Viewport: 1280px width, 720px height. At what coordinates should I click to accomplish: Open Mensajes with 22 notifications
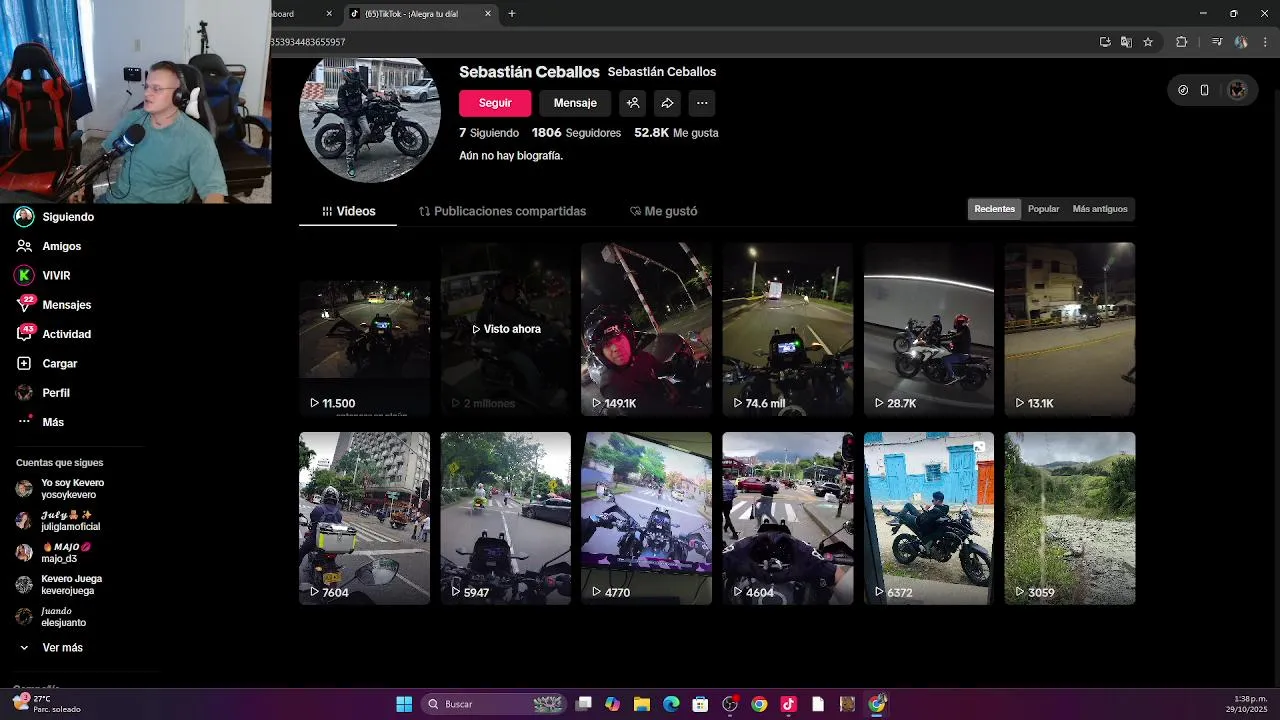(x=53, y=305)
